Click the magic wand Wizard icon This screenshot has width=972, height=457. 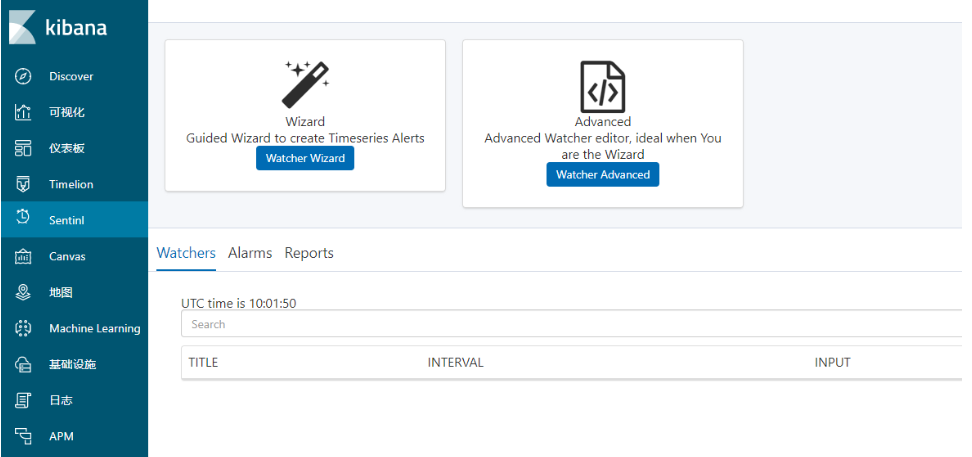(x=306, y=85)
